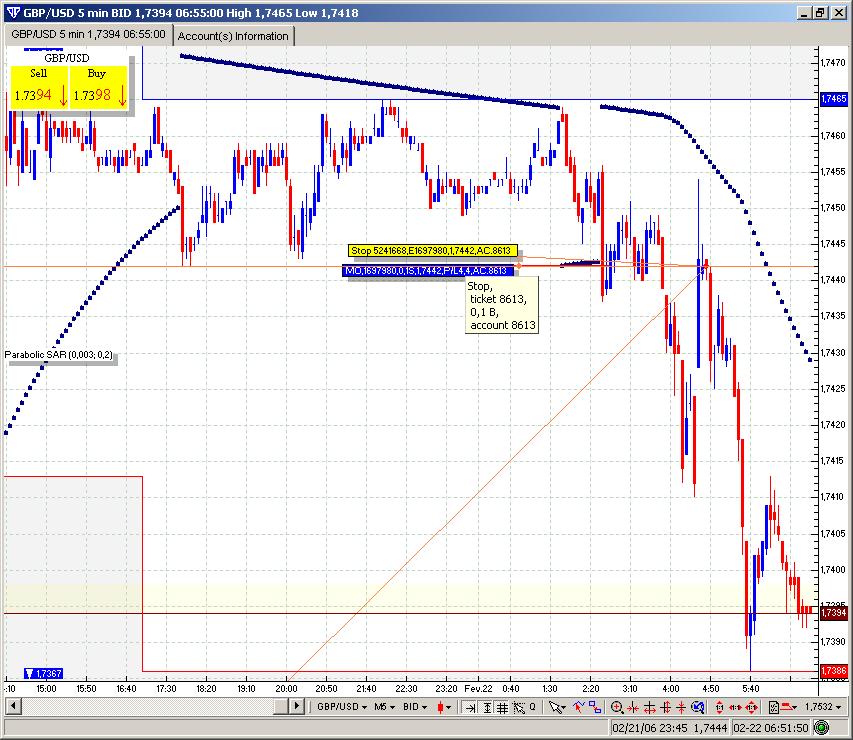Screen dimensions: 853x740
Task: Toggle the vertical auto-scale button
Action: [x=487, y=707]
